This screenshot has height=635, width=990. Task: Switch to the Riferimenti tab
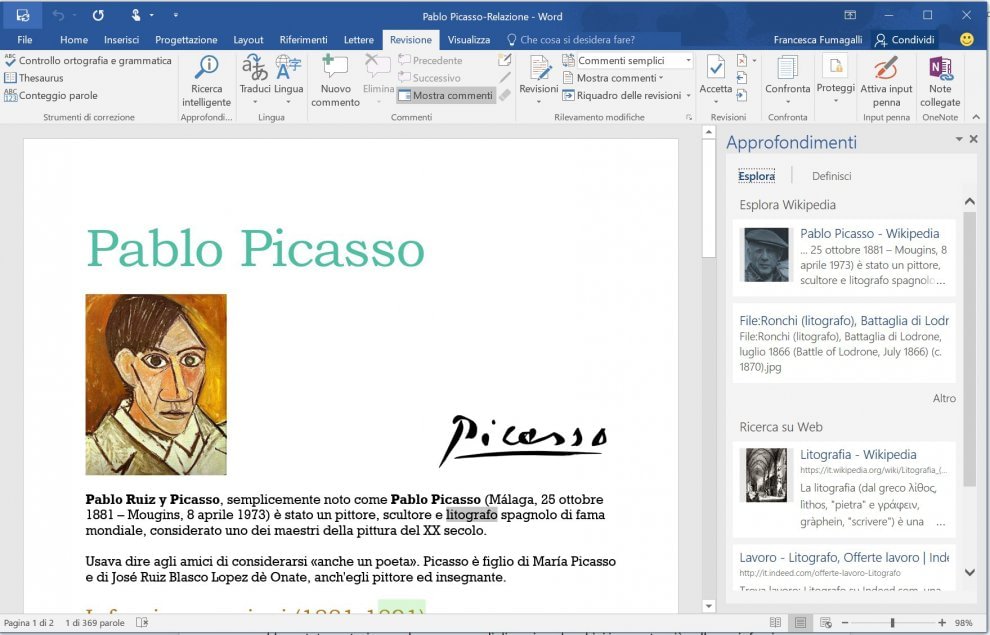pyautogui.click(x=304, y=40)
